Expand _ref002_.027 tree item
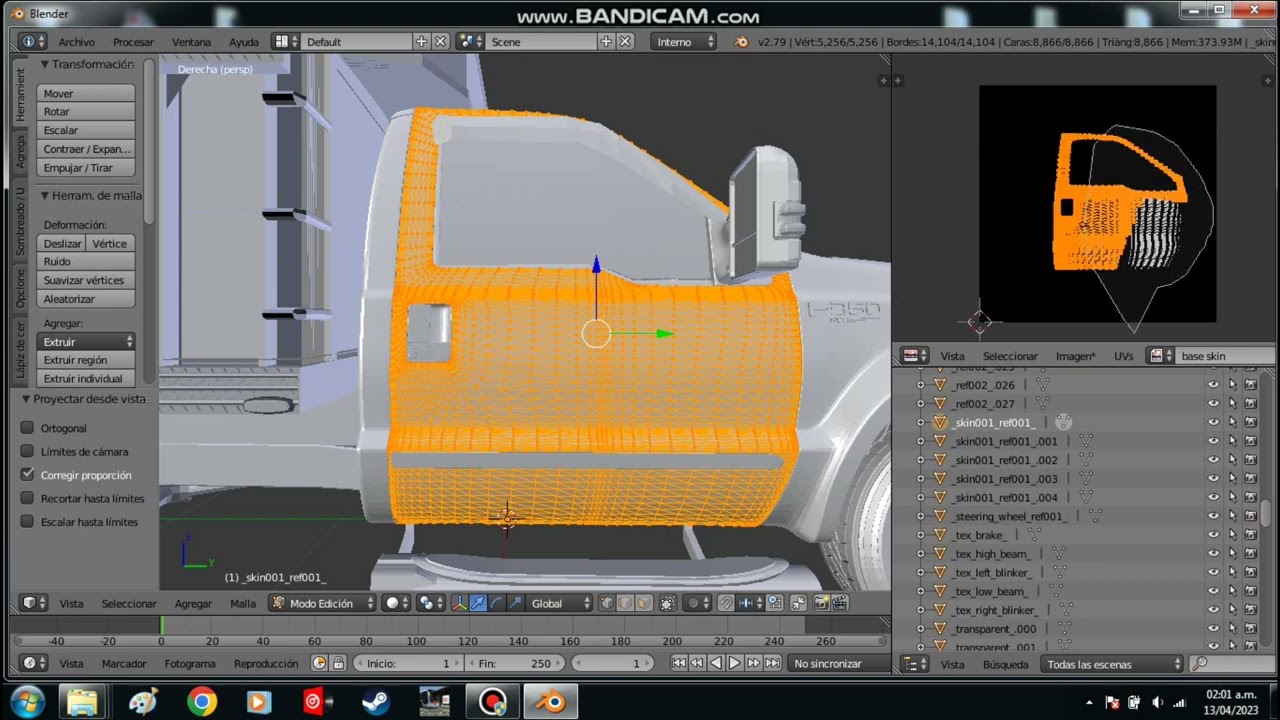Screen dimensions: 1280x720 920,404
